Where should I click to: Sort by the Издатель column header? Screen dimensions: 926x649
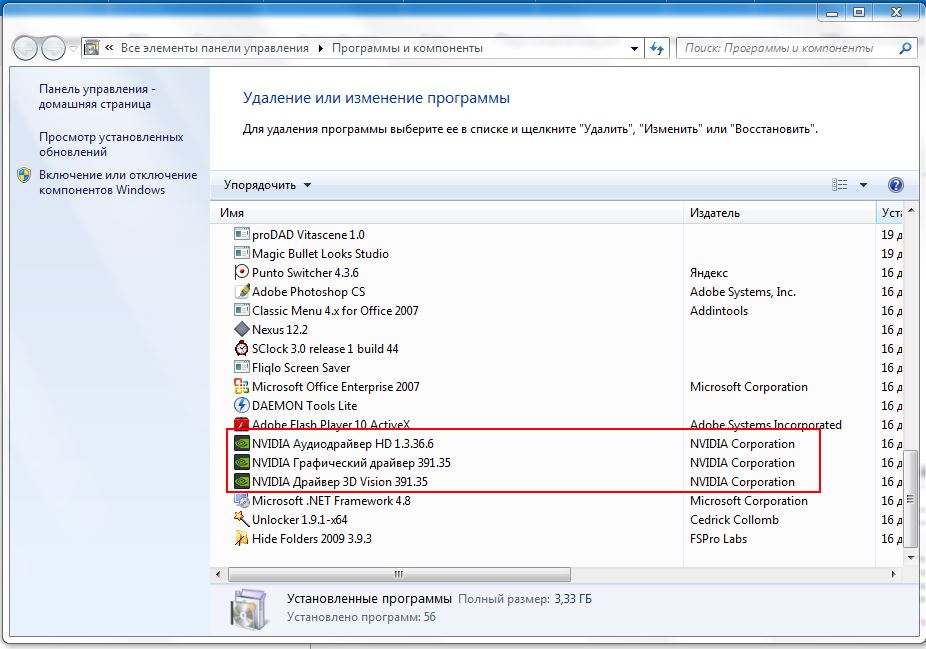779,213
